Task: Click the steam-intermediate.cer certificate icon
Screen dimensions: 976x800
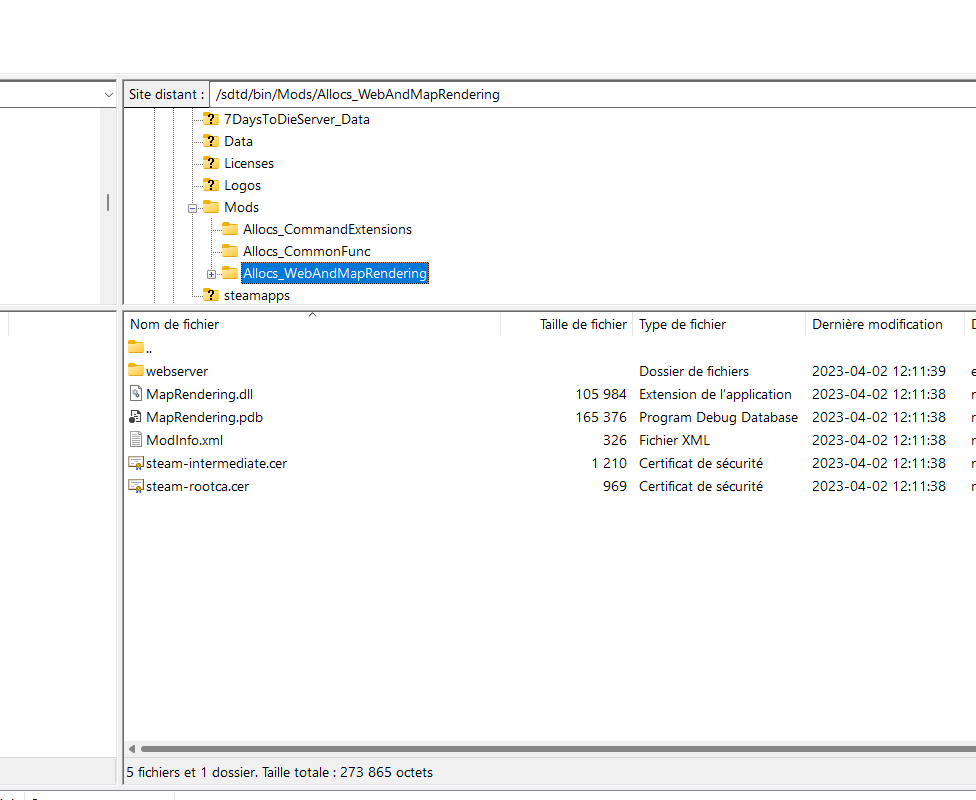Action: tap(136, 463)
